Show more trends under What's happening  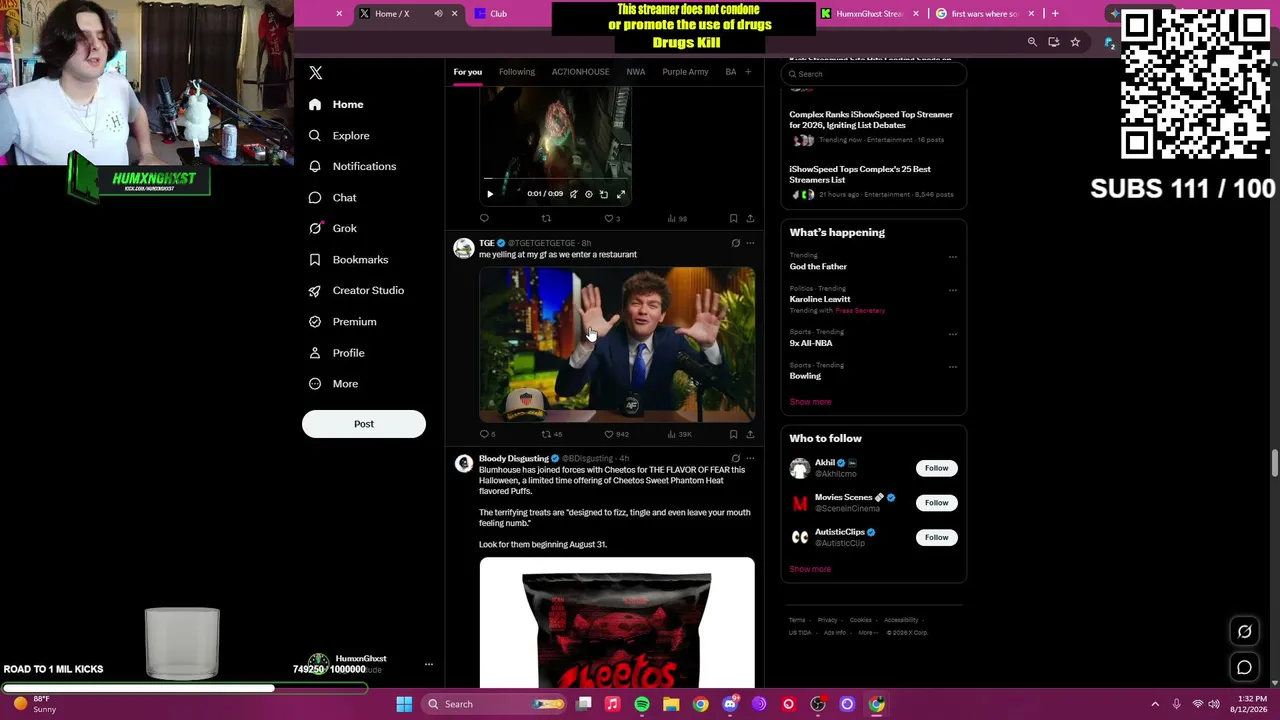click(810, 402)
